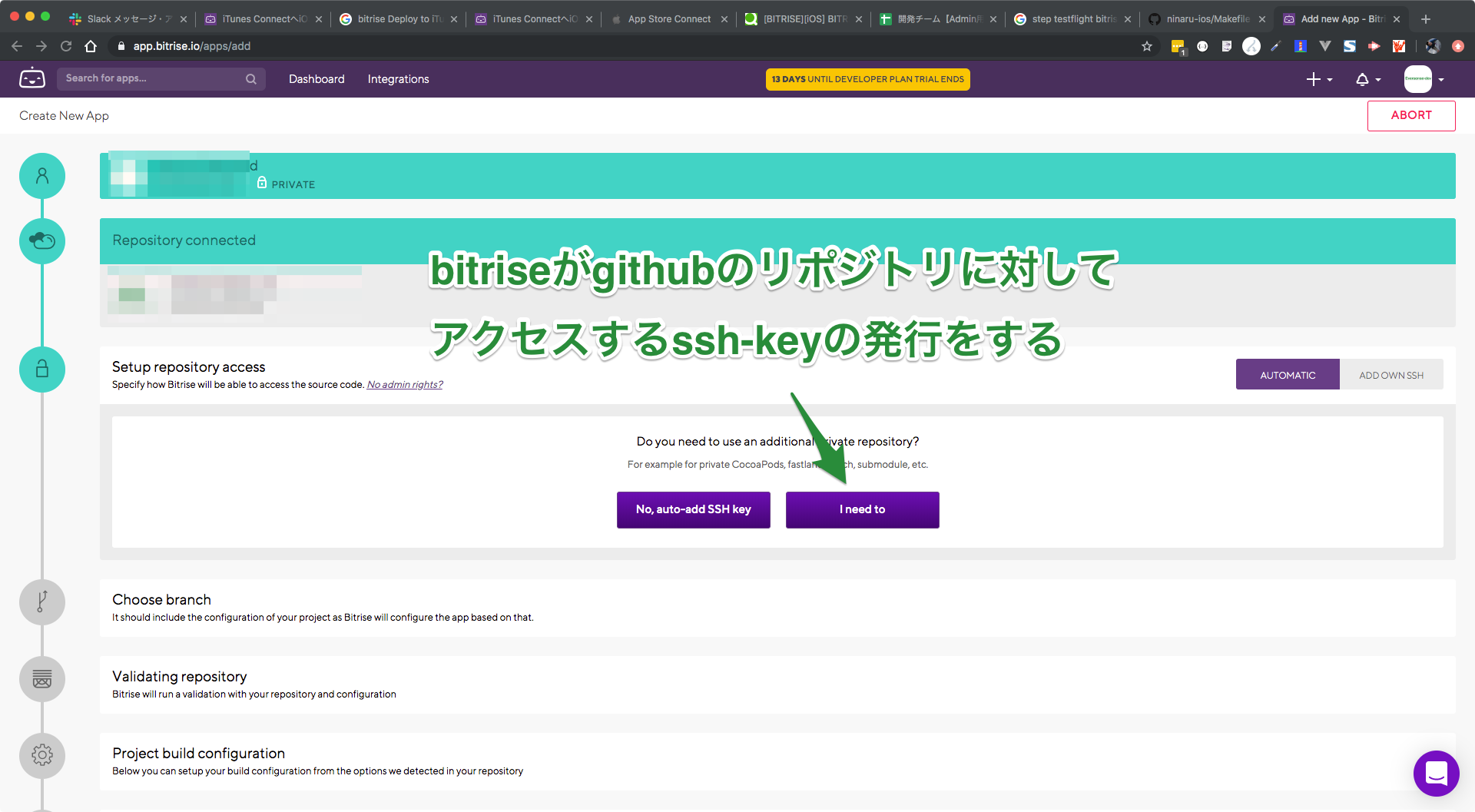
Task: Open the Dashboard menu item
Action: [x=317, y=79]
